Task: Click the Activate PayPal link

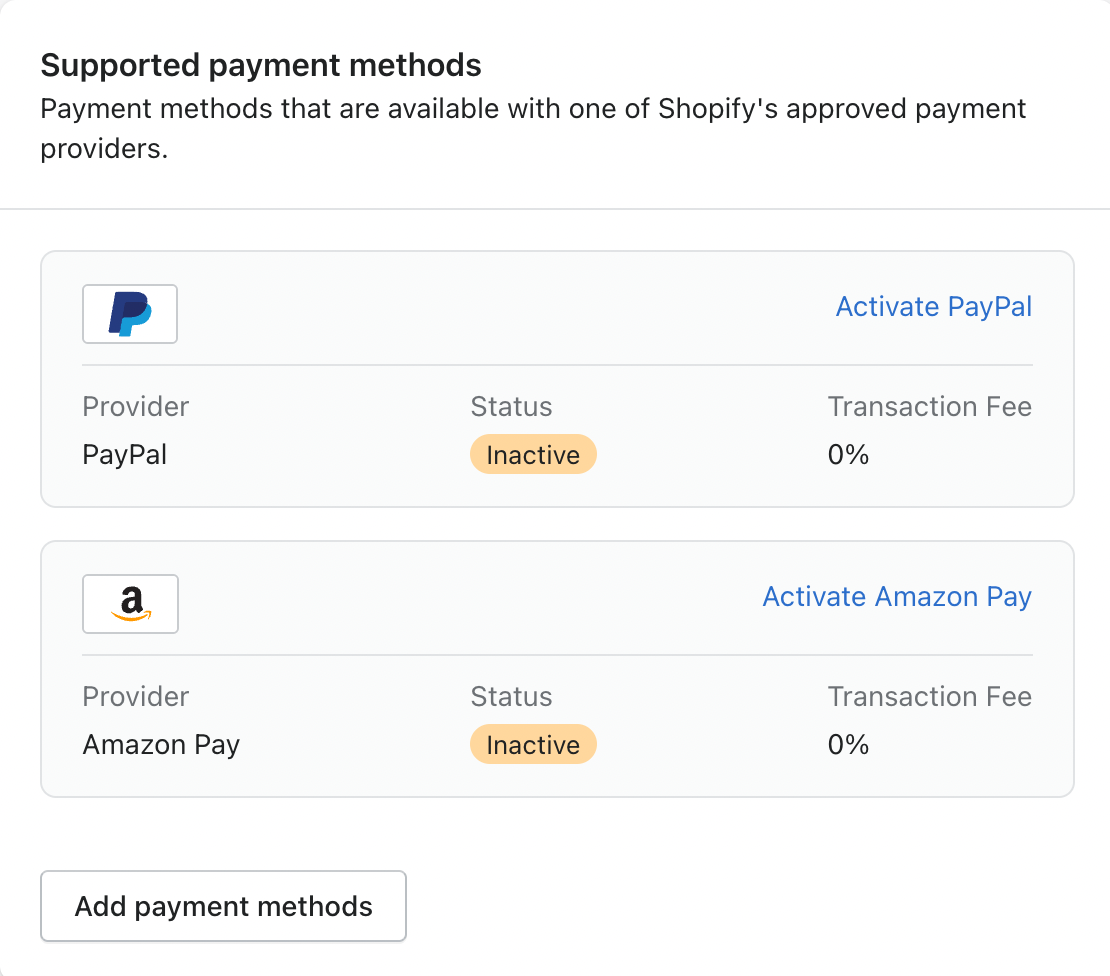Action: pyautogui.click(x=933, y=306)
